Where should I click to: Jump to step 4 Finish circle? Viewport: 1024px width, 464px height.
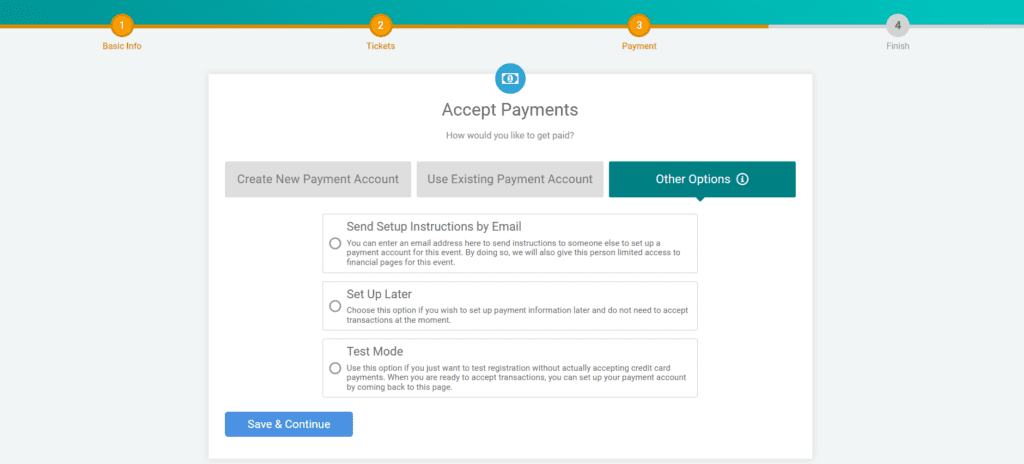click(x=897, y=25)
